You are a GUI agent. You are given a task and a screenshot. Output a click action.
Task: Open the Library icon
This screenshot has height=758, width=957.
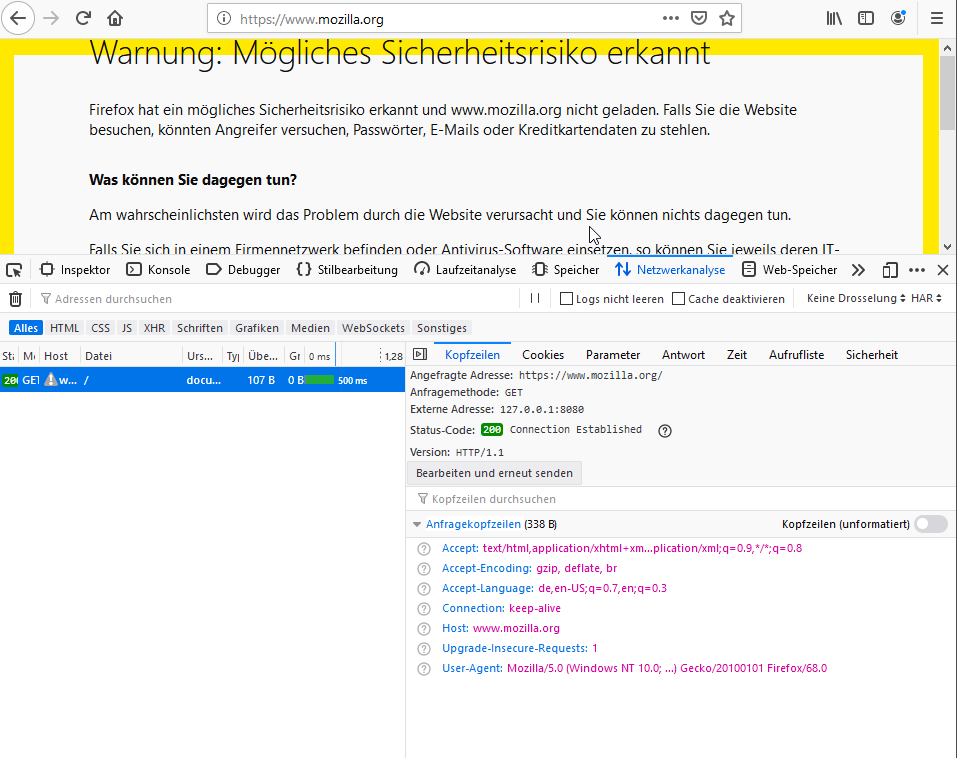pos(834,18)
